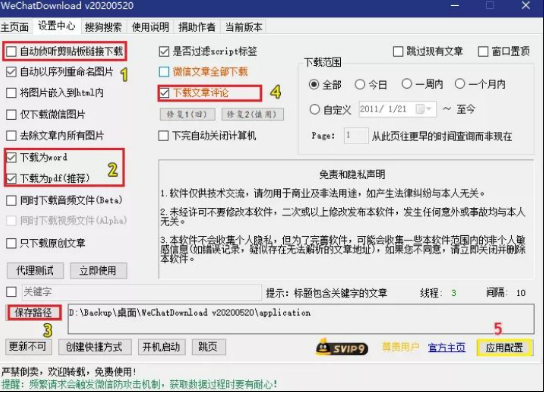Toggle 下载文章评论 checkbox
The height and width of the screenshot is (395, 544).
pyautogui.click(x=164, y=93)
